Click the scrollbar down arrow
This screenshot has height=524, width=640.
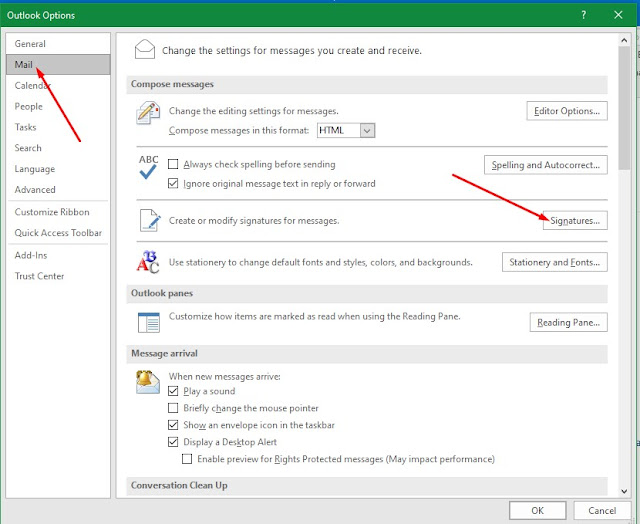(624, 491)
